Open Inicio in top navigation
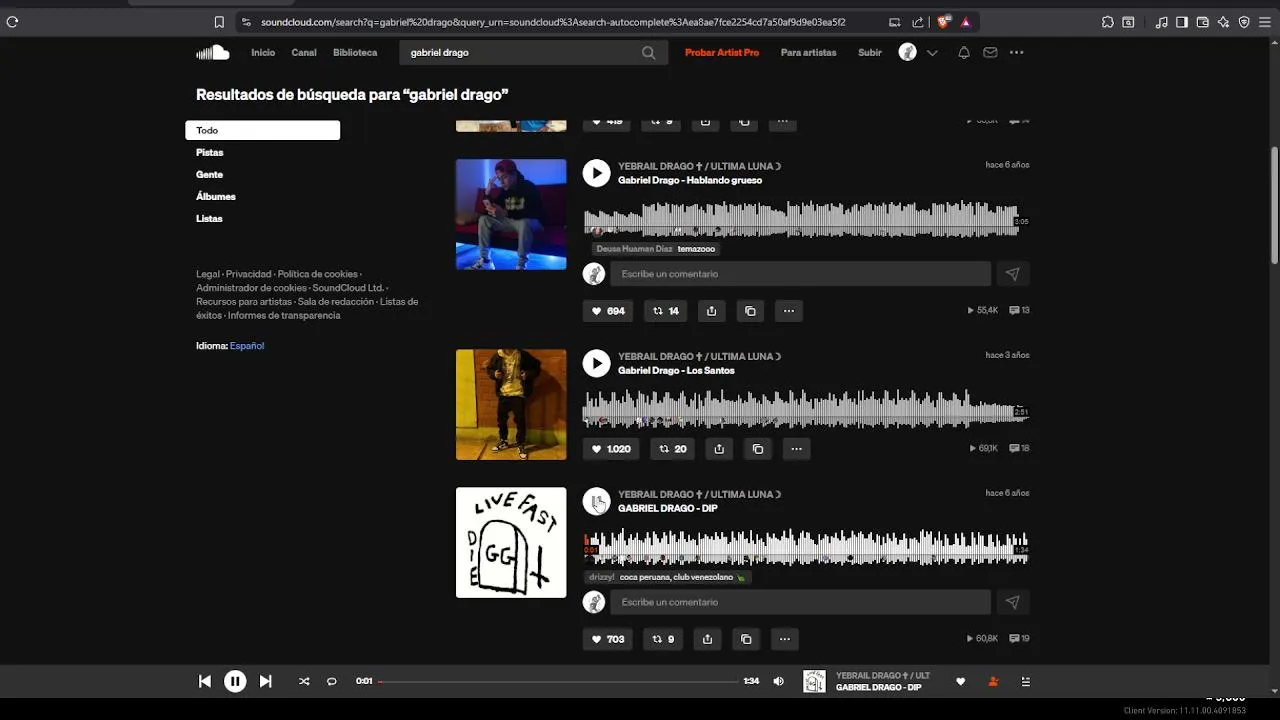Screen dimensions: 1280x720 click(x=263, y=53)
